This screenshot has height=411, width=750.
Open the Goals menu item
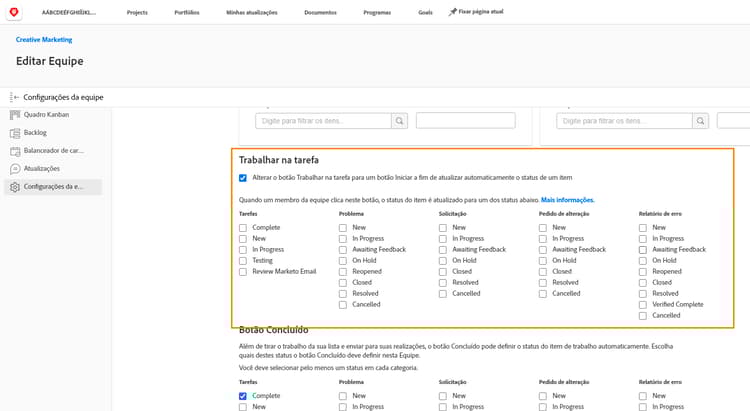pos(425,12)
